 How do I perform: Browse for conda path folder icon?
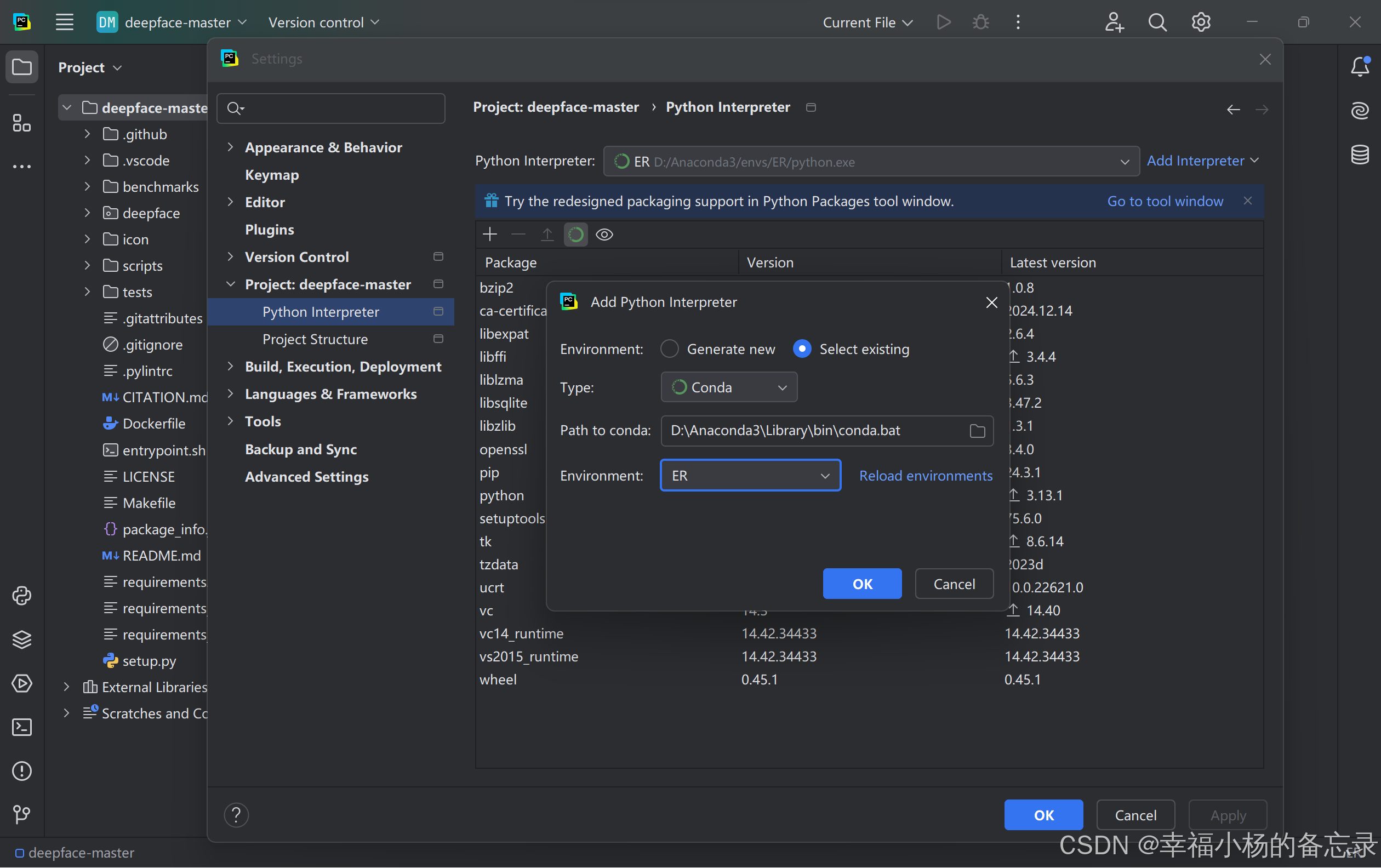click(977, 431)
